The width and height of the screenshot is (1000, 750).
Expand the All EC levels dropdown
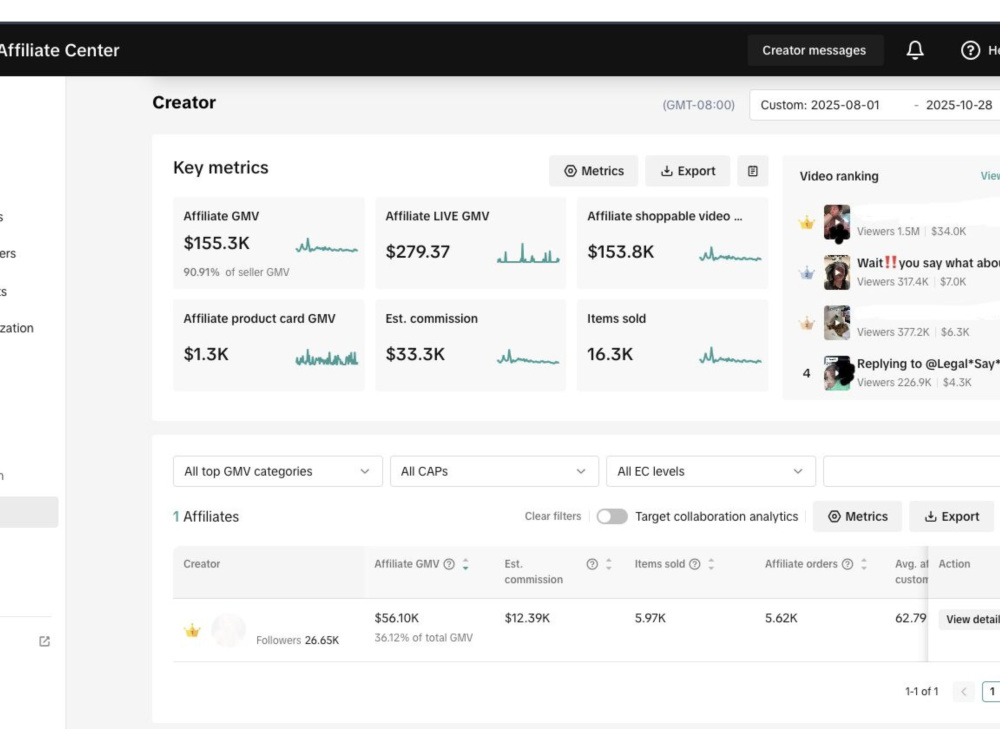point(710,471)
